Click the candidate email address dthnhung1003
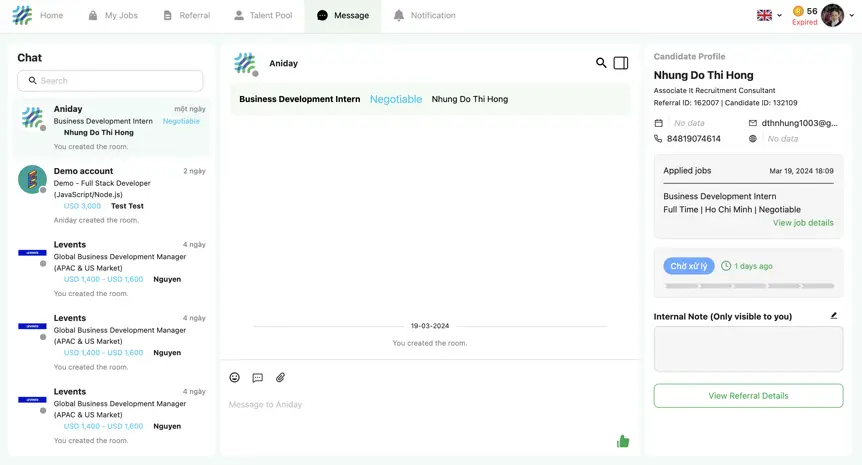This screenshot has height=465, width=862. coord(799,123)
